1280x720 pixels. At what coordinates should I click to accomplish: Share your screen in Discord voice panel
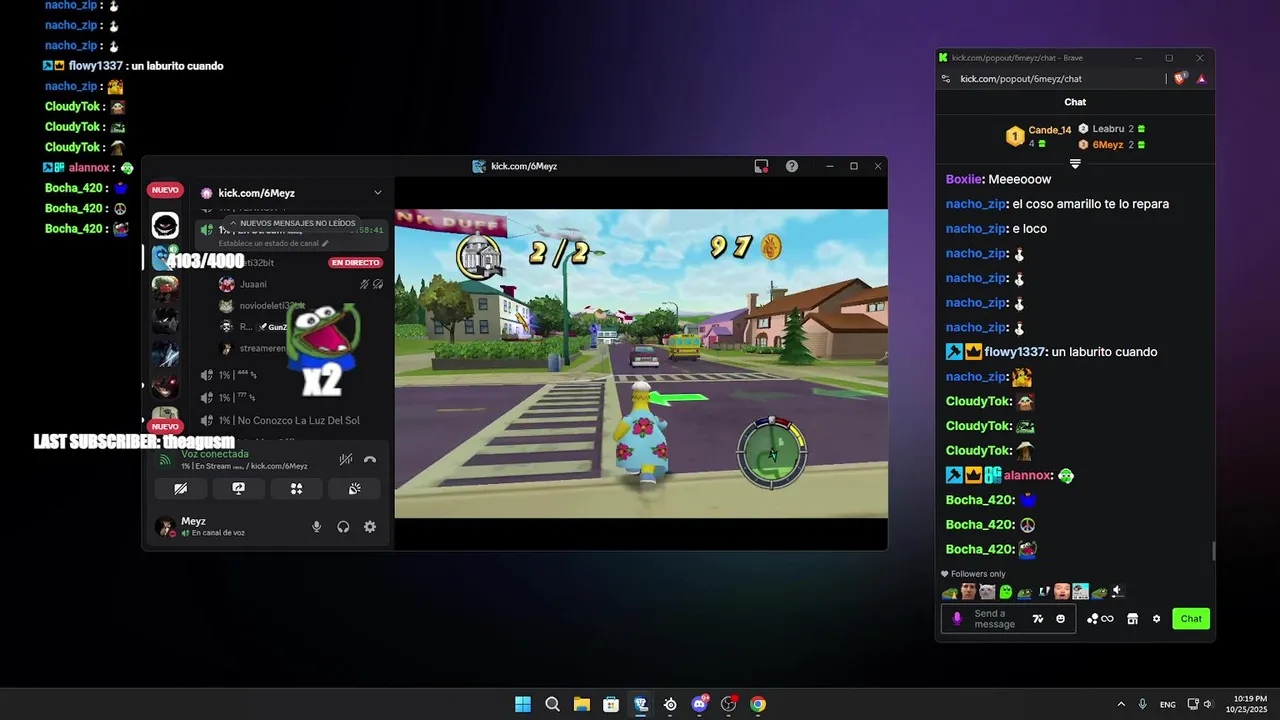pyautogui.click(x=238, y=489)
